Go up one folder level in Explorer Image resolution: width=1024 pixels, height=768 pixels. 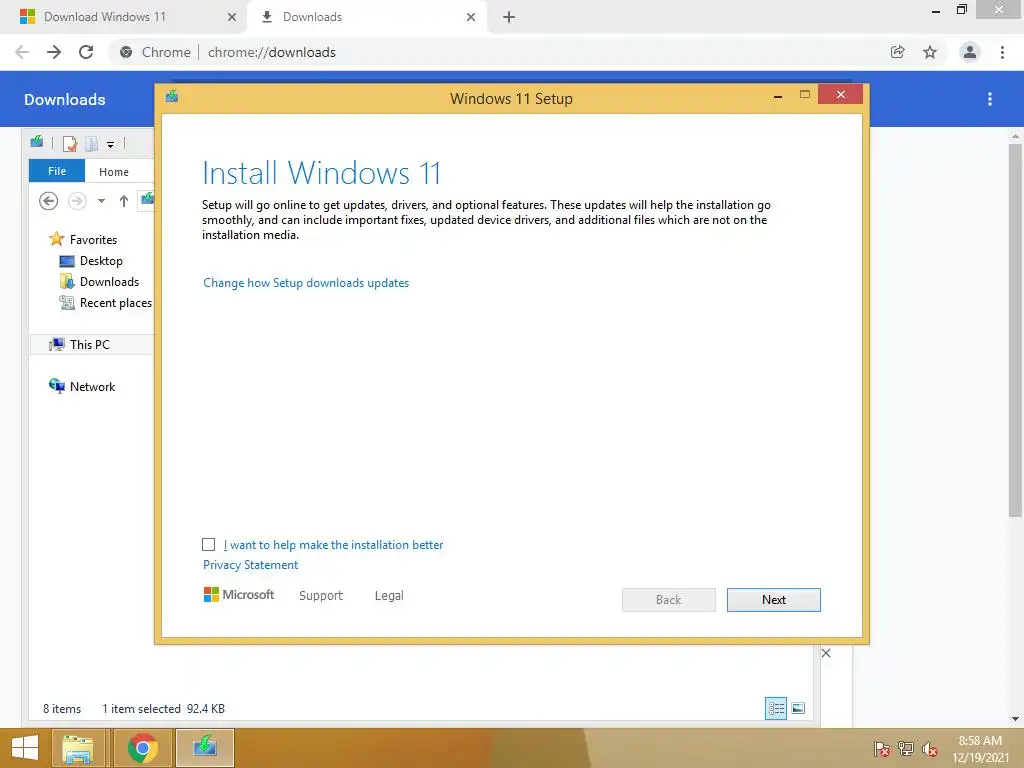(x=123, y=201)
